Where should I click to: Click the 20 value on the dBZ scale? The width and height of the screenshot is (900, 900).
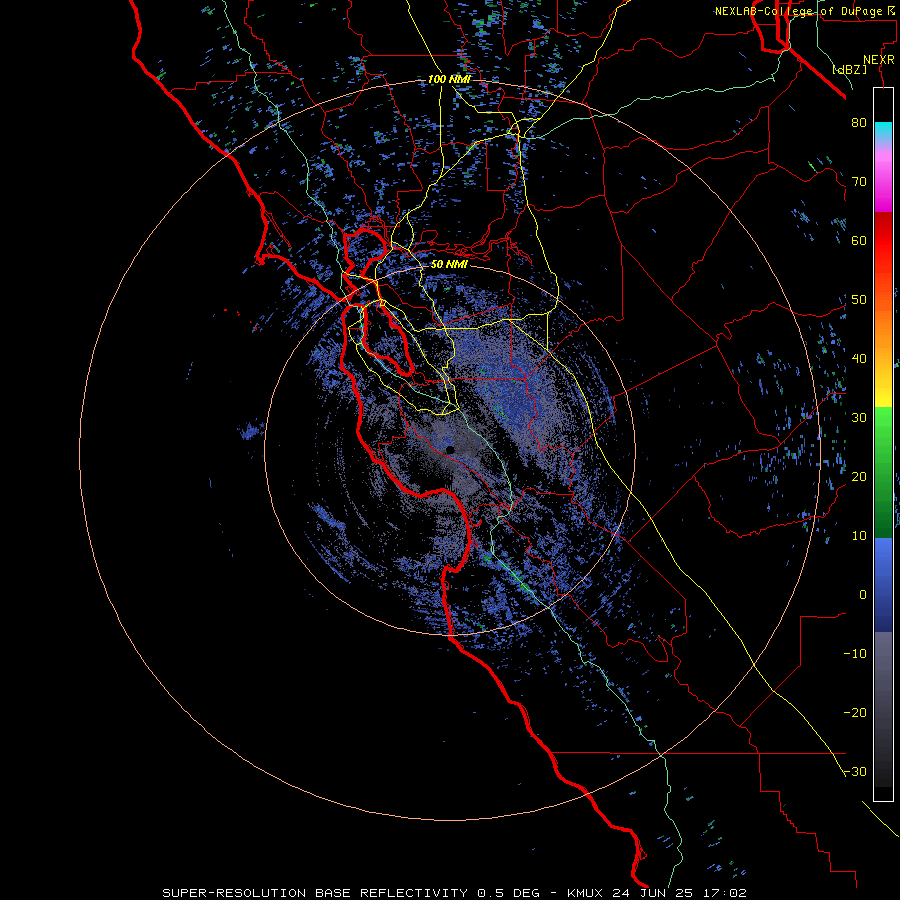pos(859,477)
